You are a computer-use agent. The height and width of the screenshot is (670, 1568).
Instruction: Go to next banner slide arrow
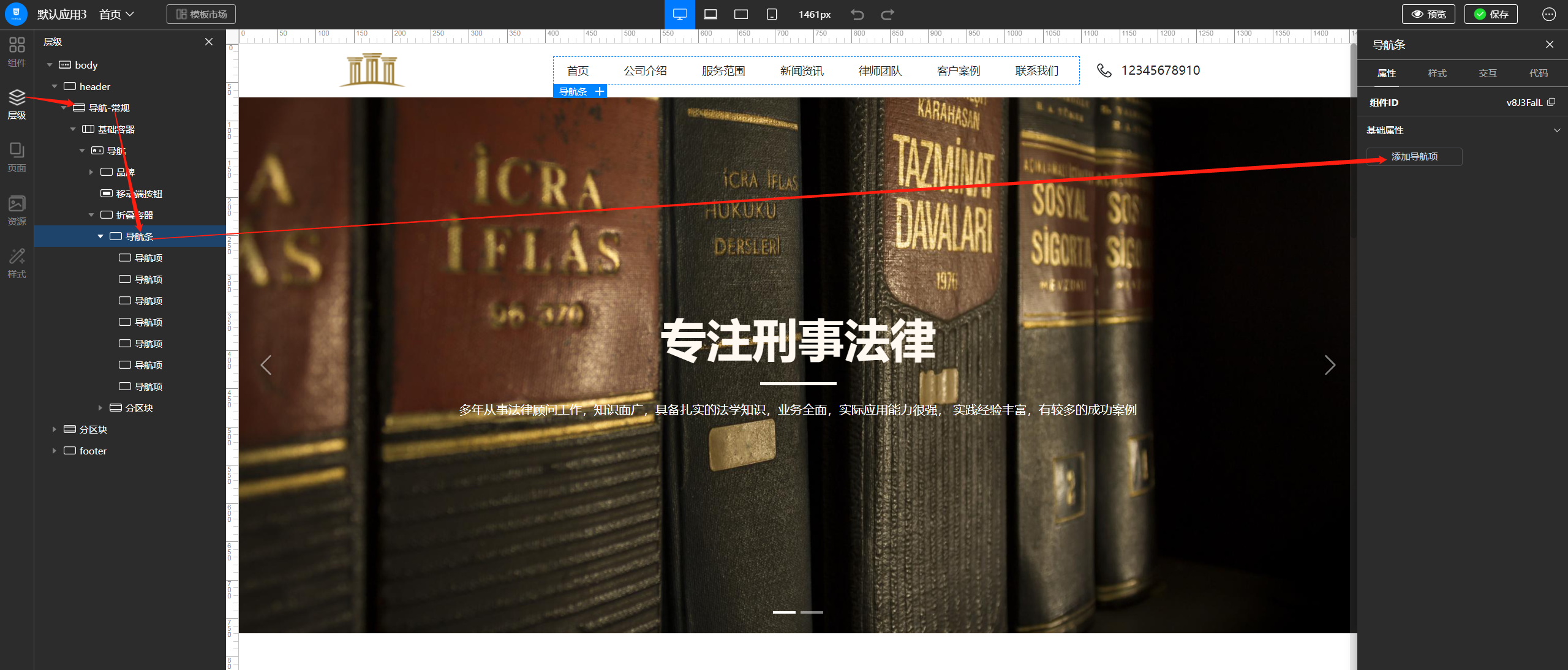(1330, 365)
